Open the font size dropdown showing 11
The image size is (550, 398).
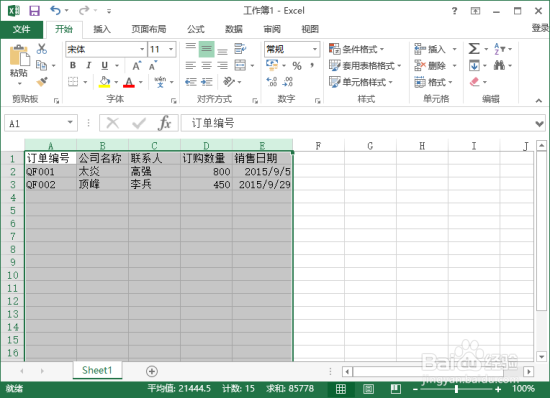(x=171, y=49)
